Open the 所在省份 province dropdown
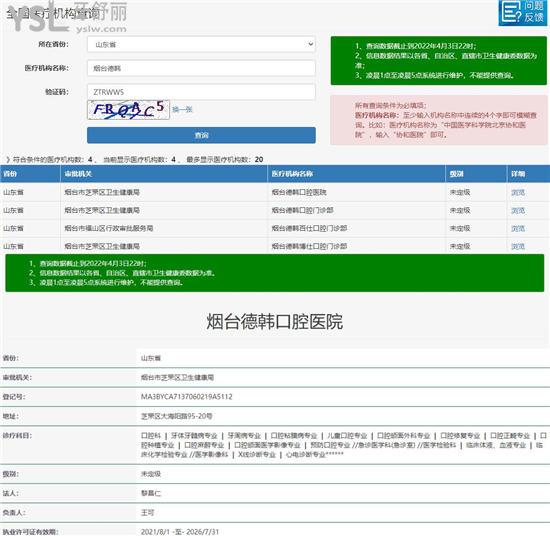Screen dimensions: 550x536 click(x=201, y=44)
